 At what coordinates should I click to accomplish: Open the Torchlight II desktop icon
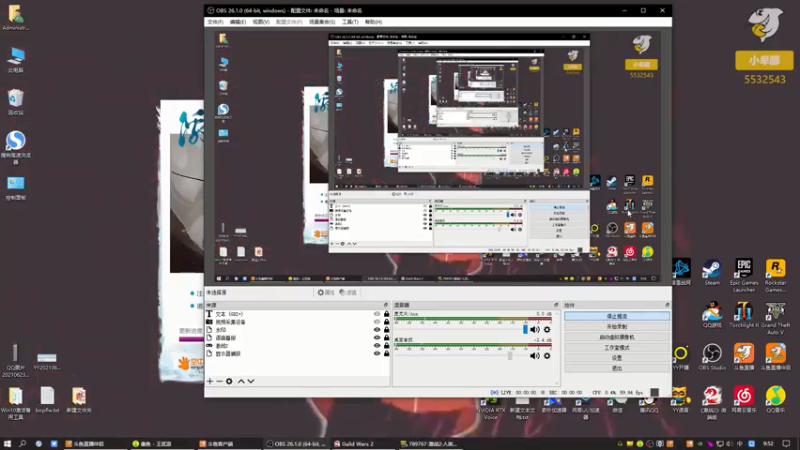(744, 315)
